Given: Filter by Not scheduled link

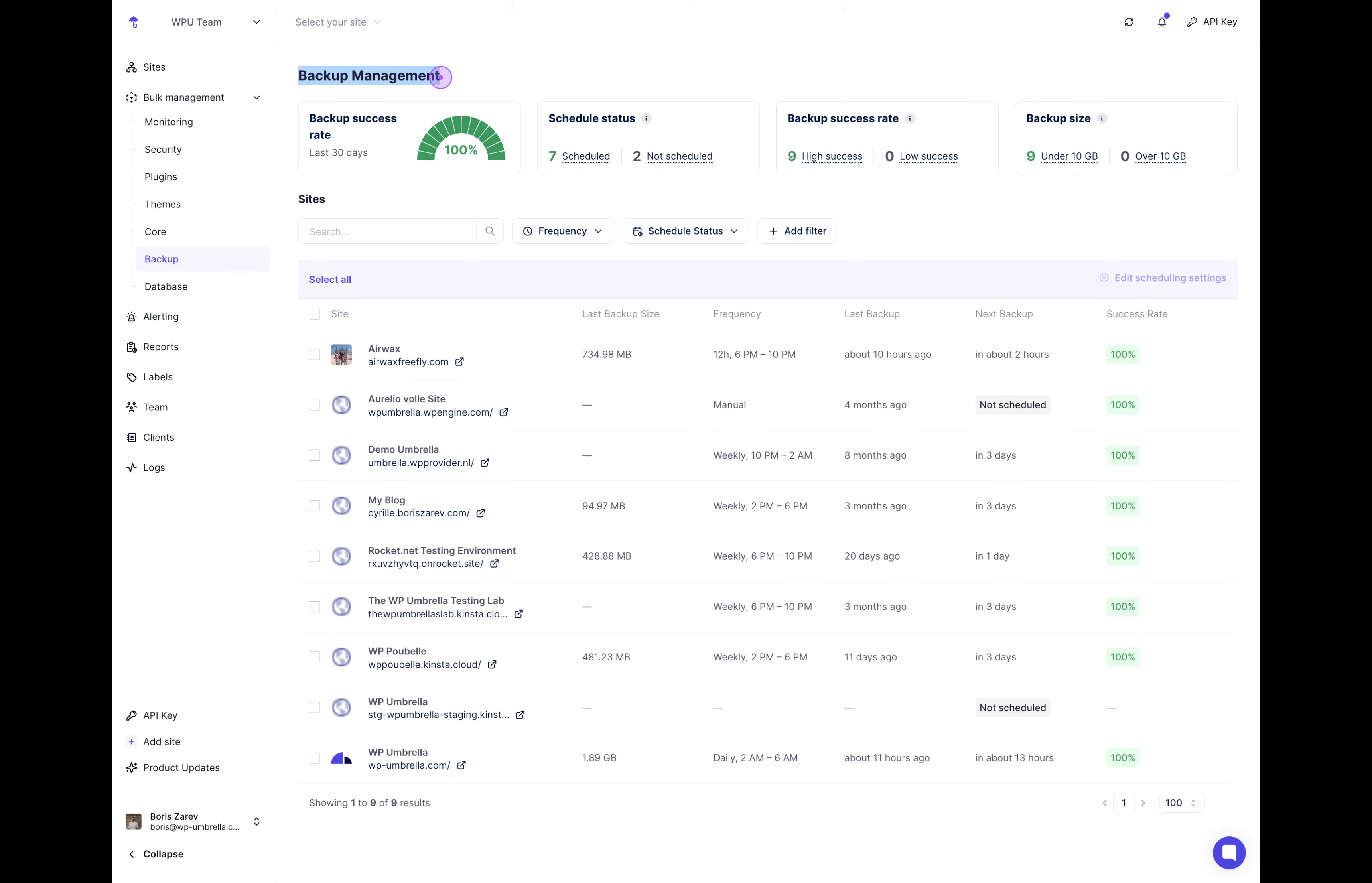Looking at the screenshot, I should click(679, 156).
